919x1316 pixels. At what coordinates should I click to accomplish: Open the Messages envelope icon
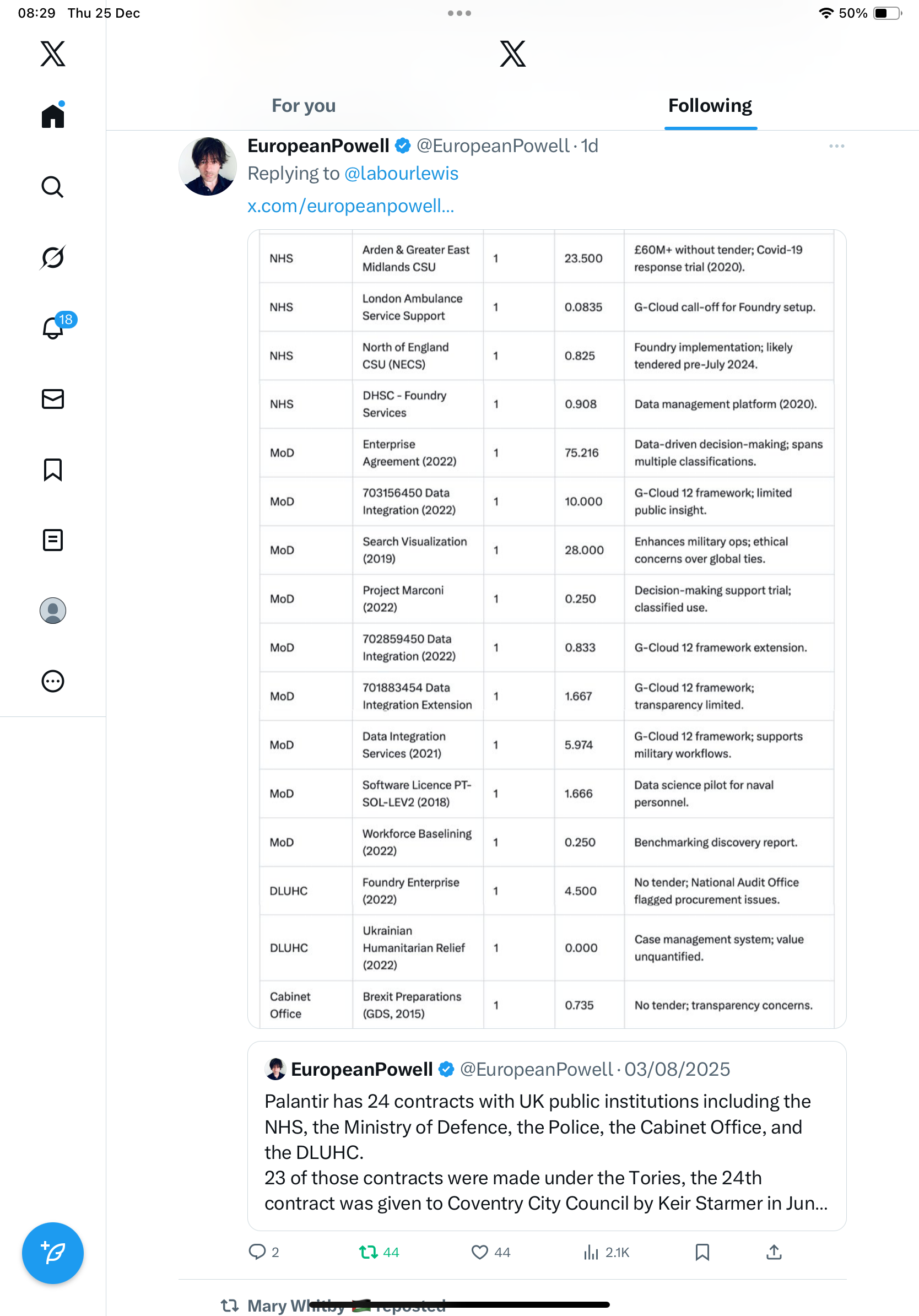(53, 399)
